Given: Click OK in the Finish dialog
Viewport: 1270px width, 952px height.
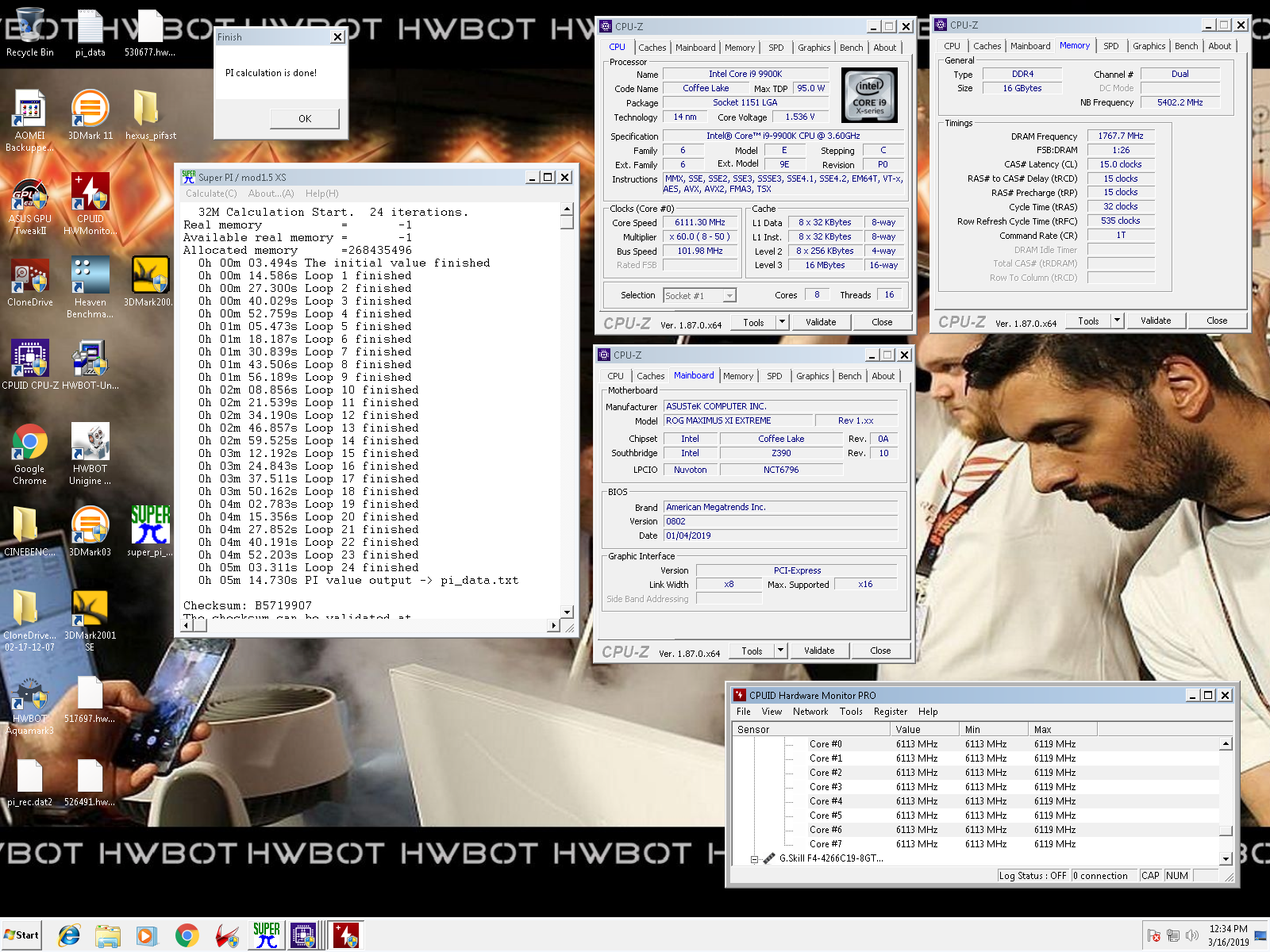Looking at the screenshot, I should (x=305, y=118).
